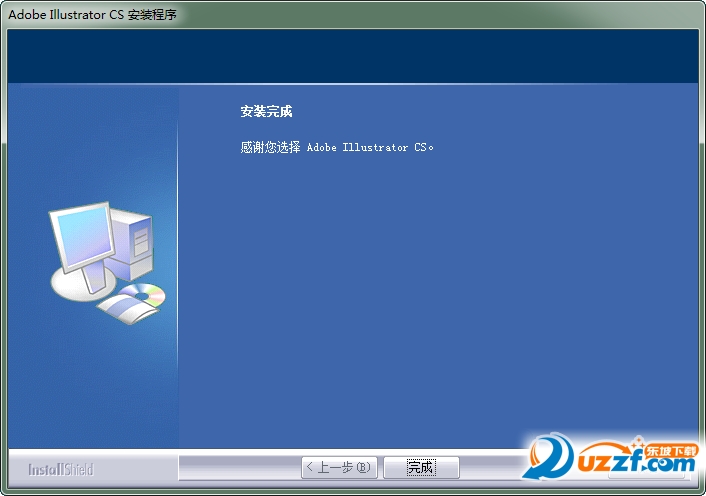This screenshot has height=496, width=706.
Task: Click the 完成 (Finish) button
Action: click(421, 468)
